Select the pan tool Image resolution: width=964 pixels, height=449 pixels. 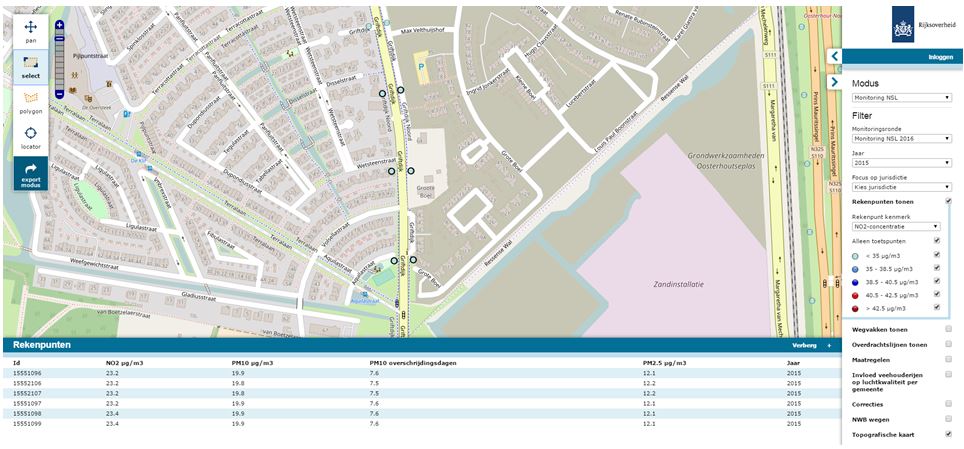30,29
